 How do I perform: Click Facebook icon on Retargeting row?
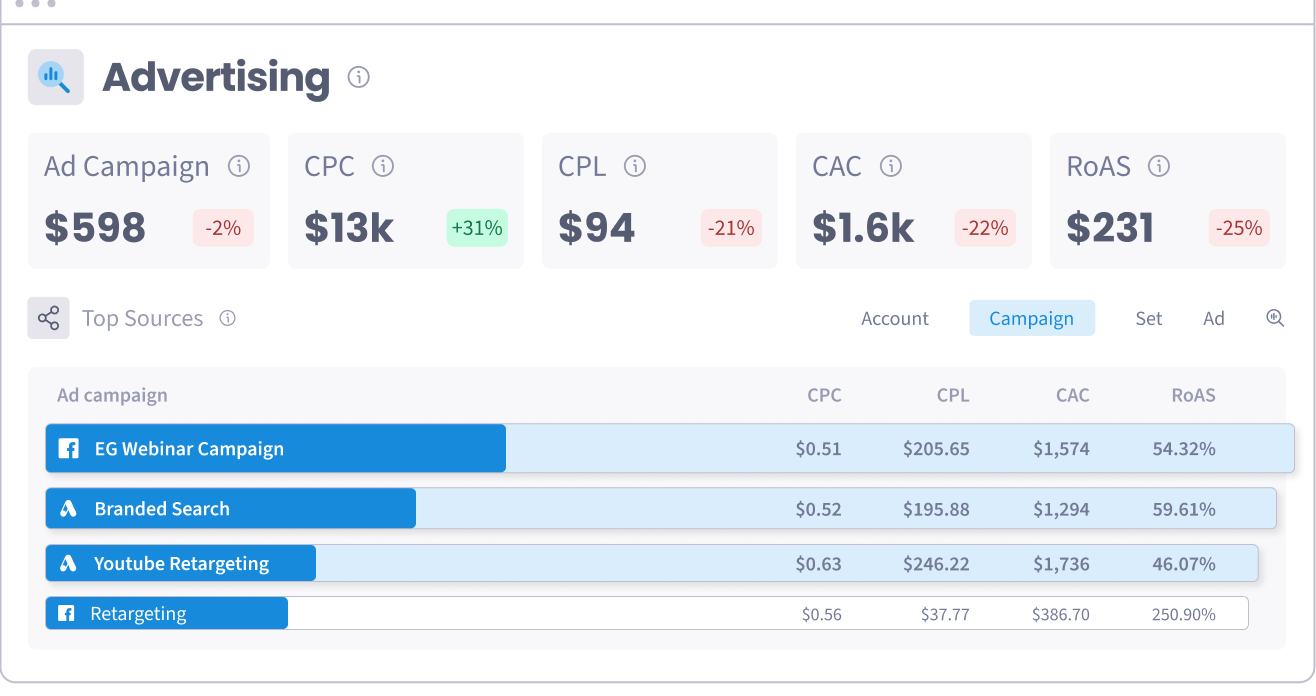pos(66,614)
